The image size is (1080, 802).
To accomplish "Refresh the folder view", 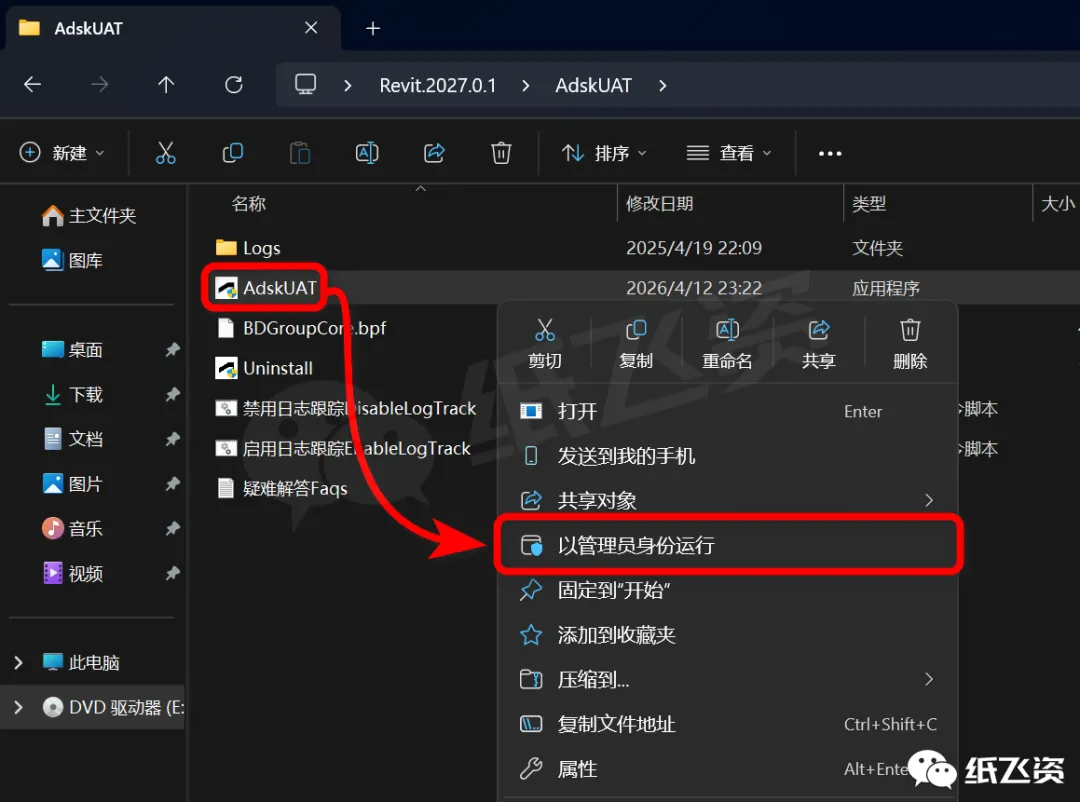I will tap(233, 85).
